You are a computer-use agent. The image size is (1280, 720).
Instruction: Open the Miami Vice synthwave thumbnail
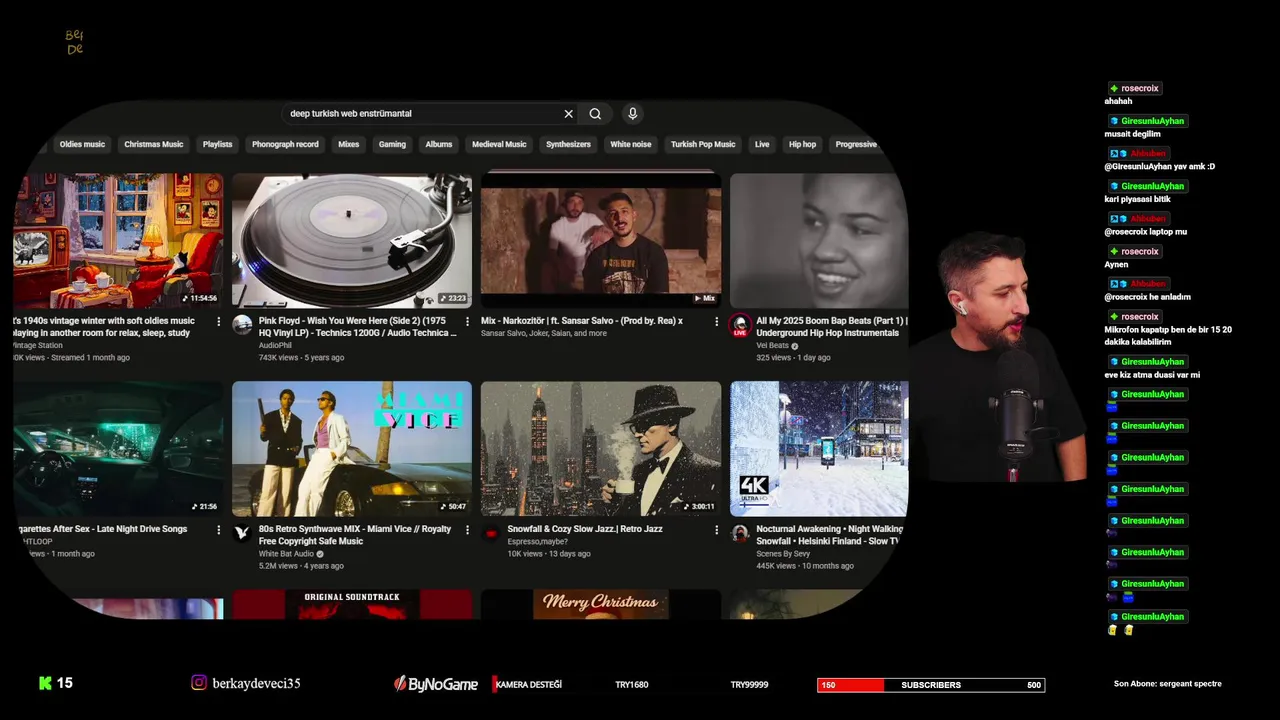352,448
